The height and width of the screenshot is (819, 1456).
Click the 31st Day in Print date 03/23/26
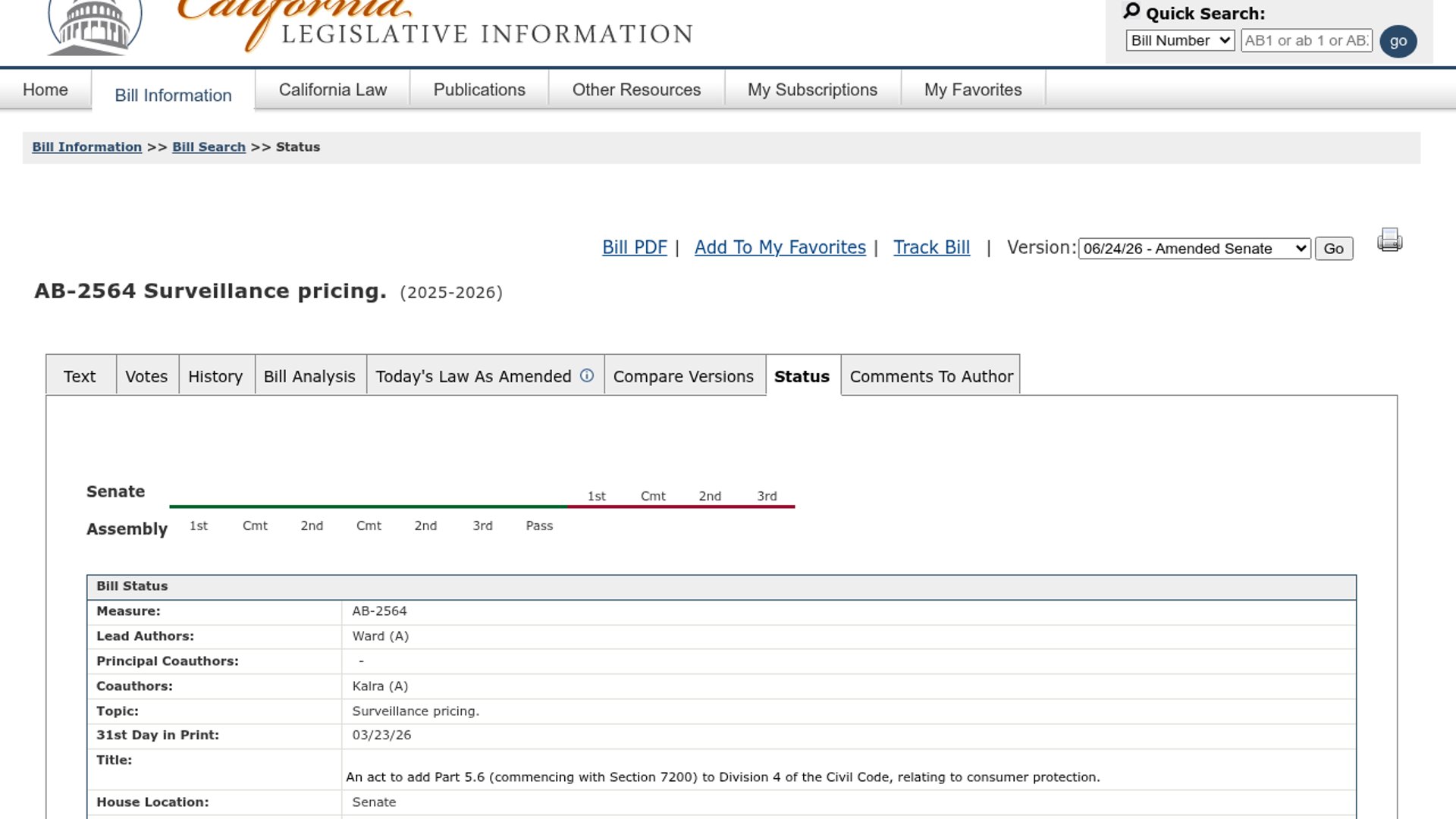point(381,735)
